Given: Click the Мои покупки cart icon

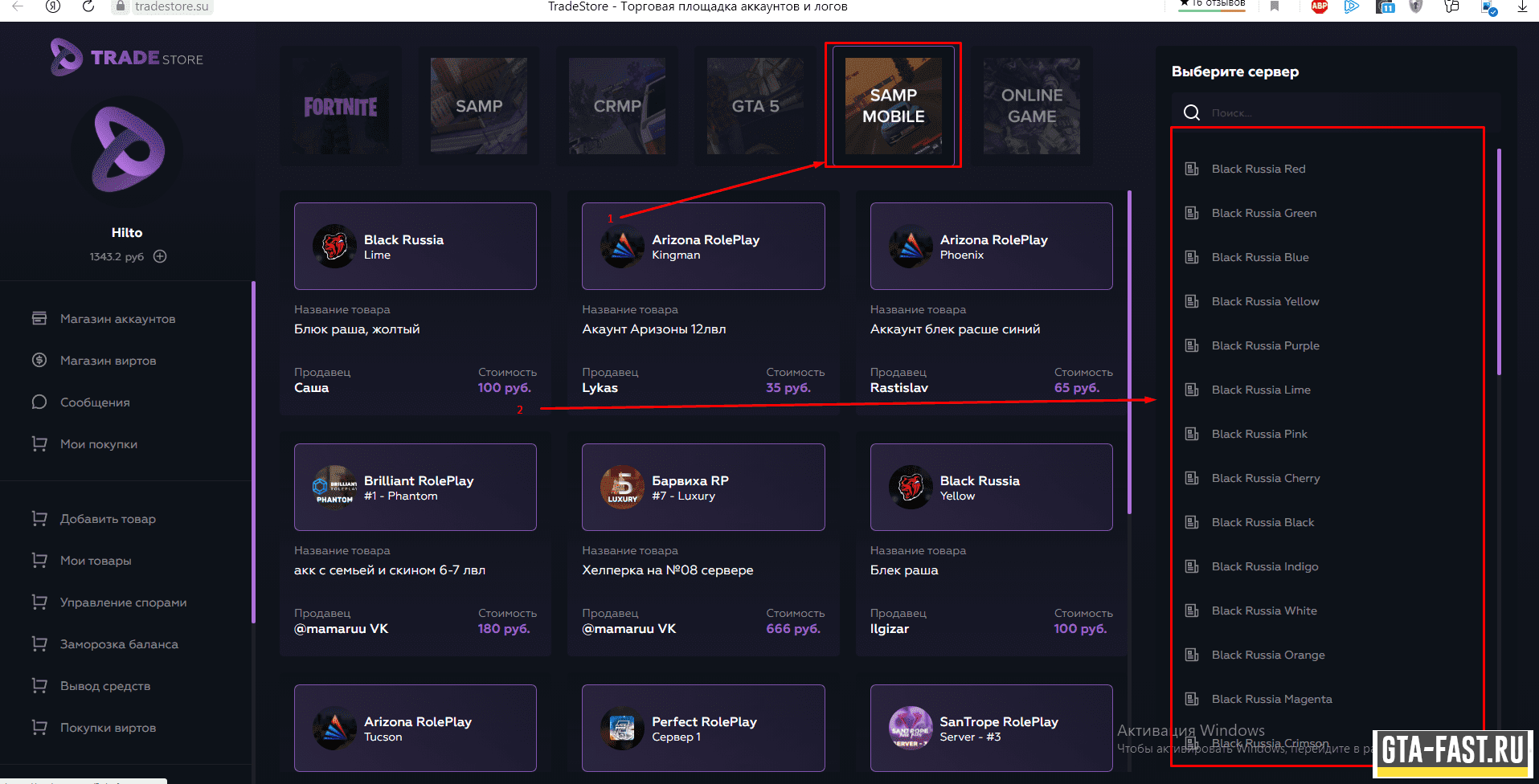Looking at the screenshot, I should click(x=39, y=443).
